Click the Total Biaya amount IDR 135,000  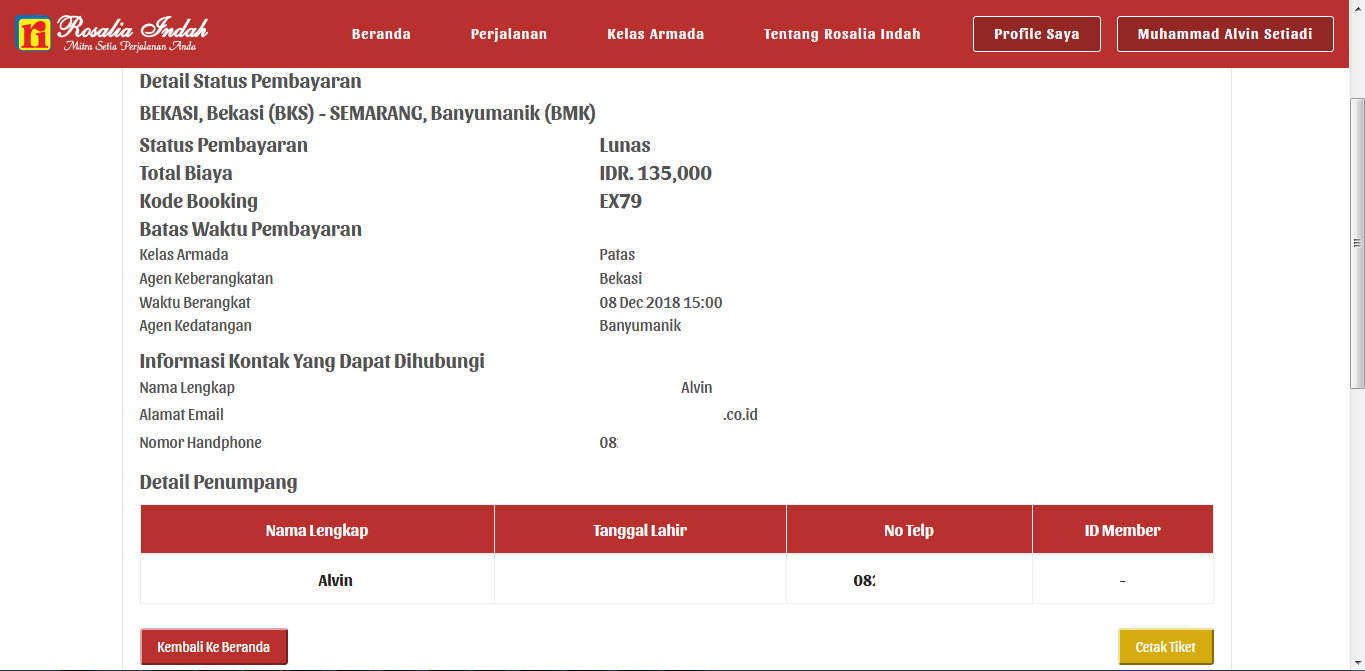pos(654,172)
